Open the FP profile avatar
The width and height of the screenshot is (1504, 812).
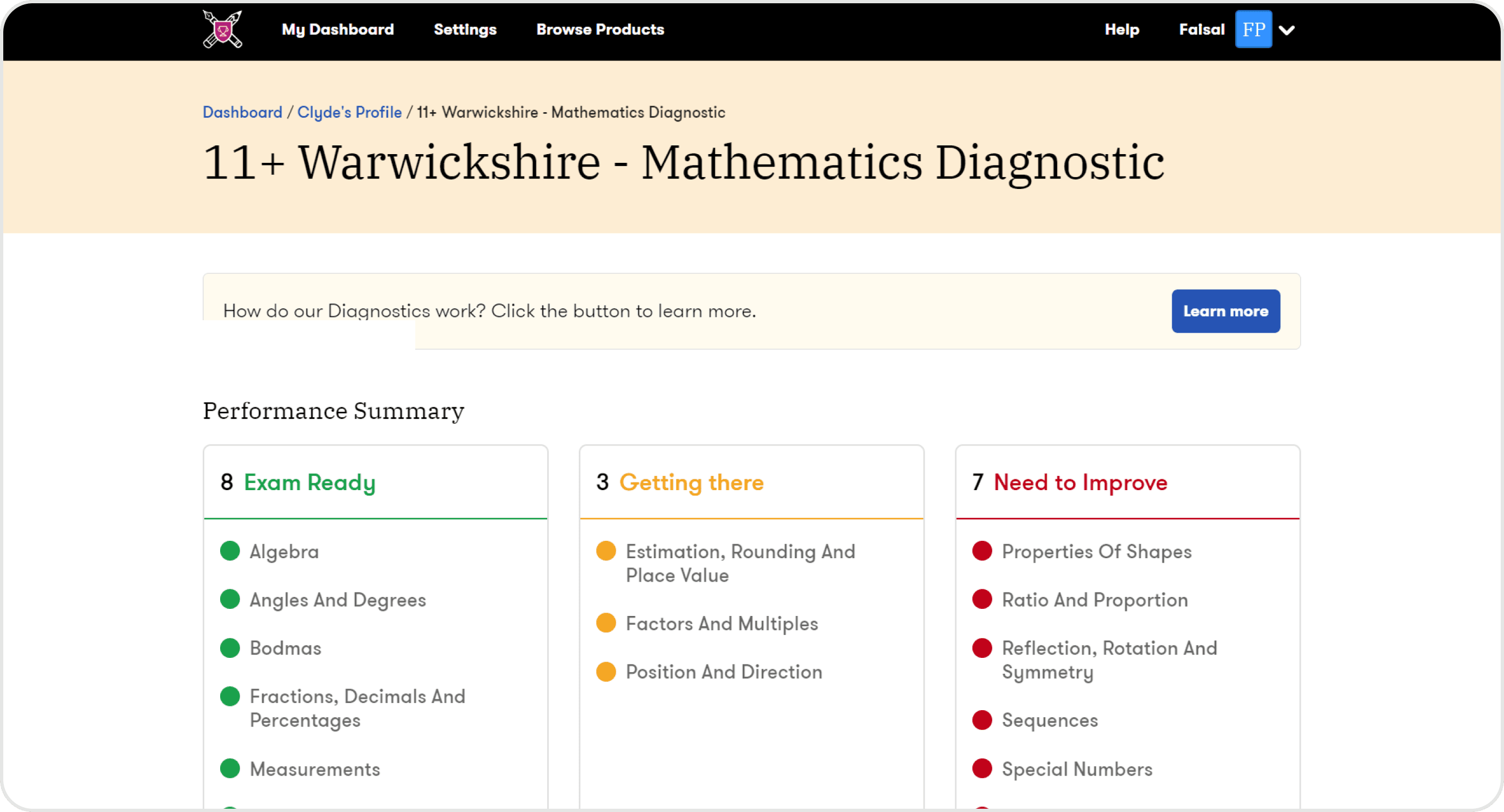1253,29
